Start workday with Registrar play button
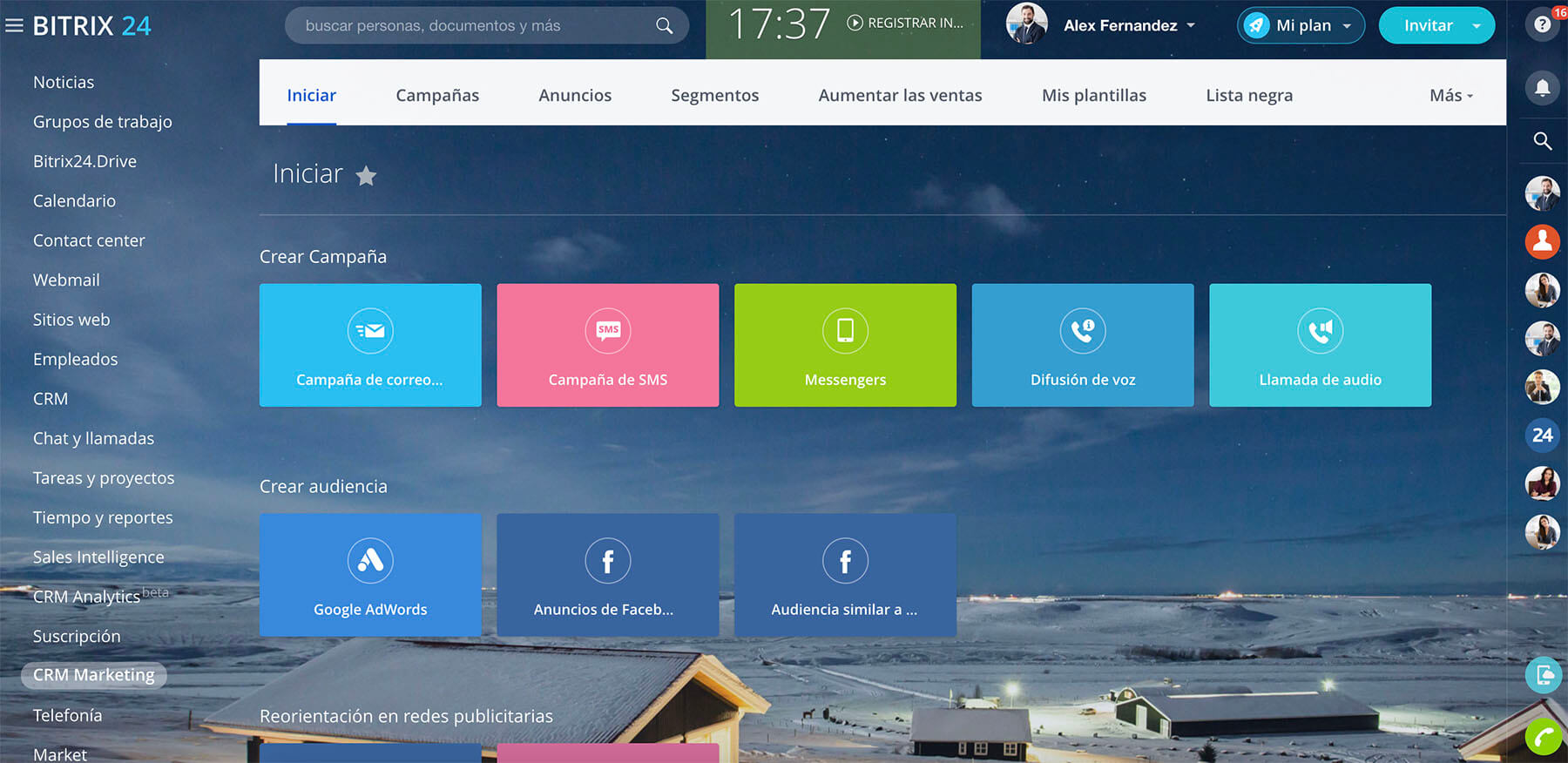The height and width of the screenshot is (763, 1568). (855, 24)
